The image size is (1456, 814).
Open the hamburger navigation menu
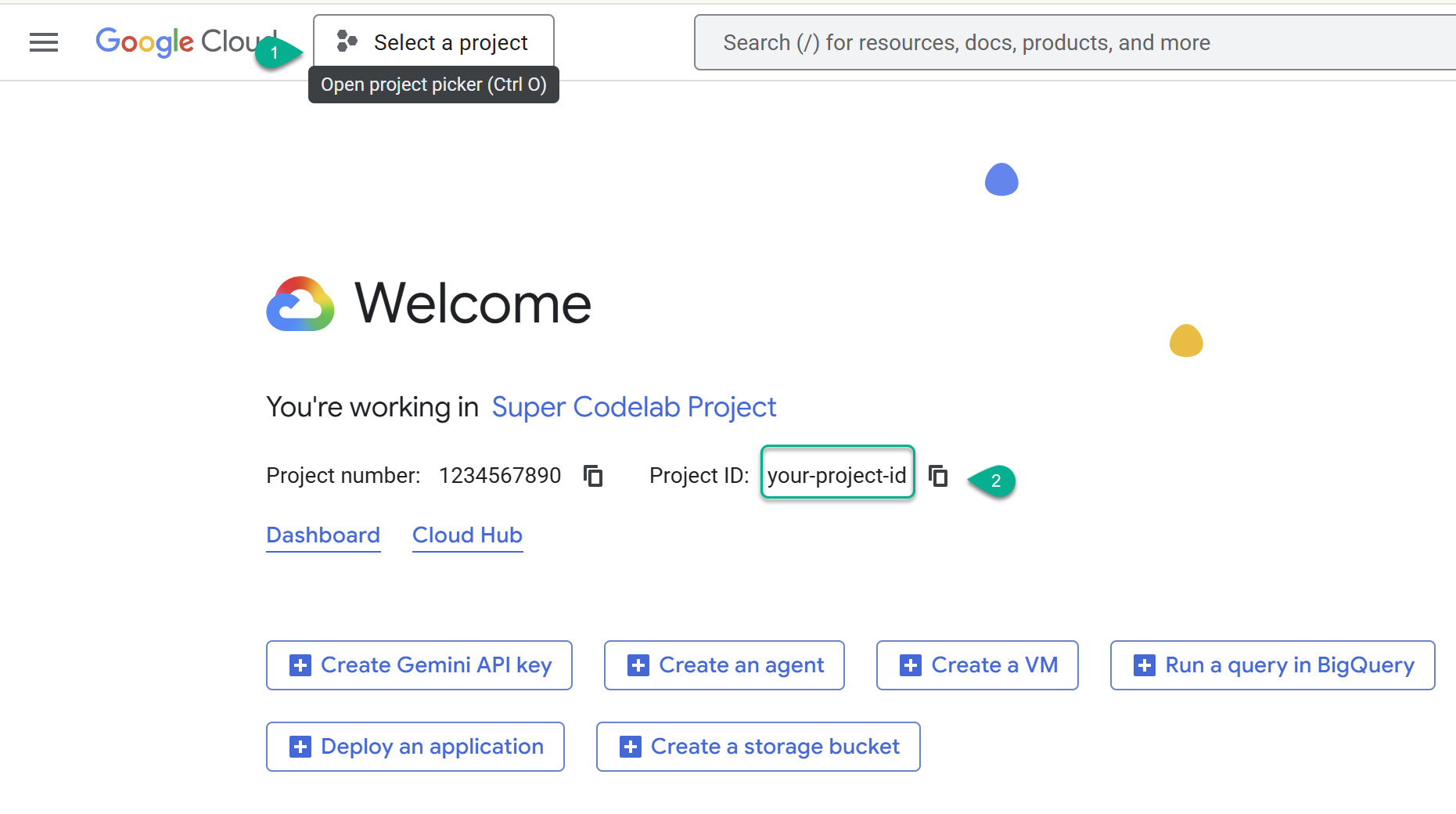coord(44,42)
